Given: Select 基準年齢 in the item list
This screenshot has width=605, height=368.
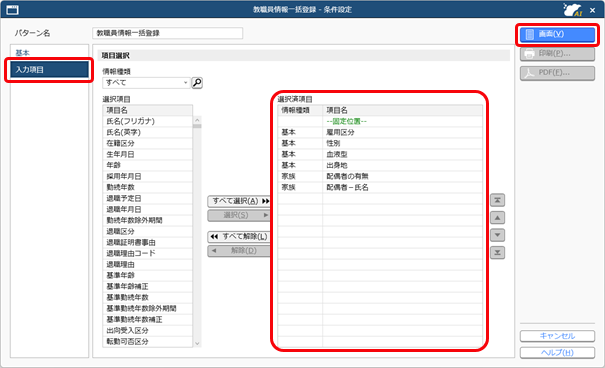Looking at the screenshot, I should (x=147, y=275).
